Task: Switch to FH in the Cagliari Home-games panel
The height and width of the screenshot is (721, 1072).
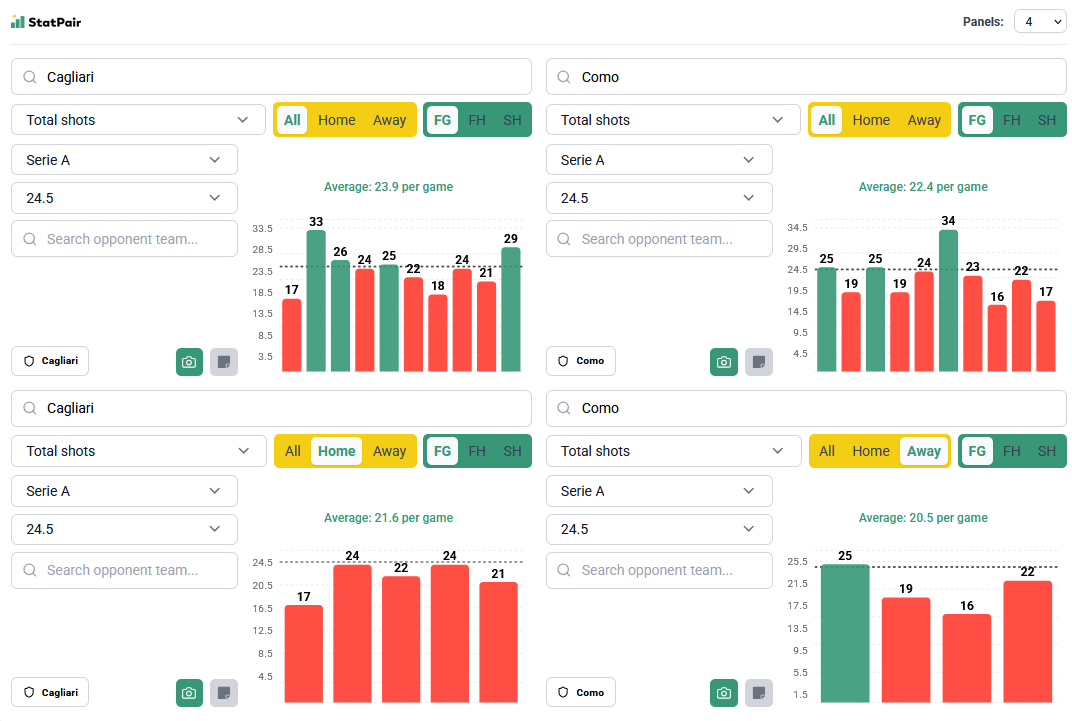Action: coord(477,451)
